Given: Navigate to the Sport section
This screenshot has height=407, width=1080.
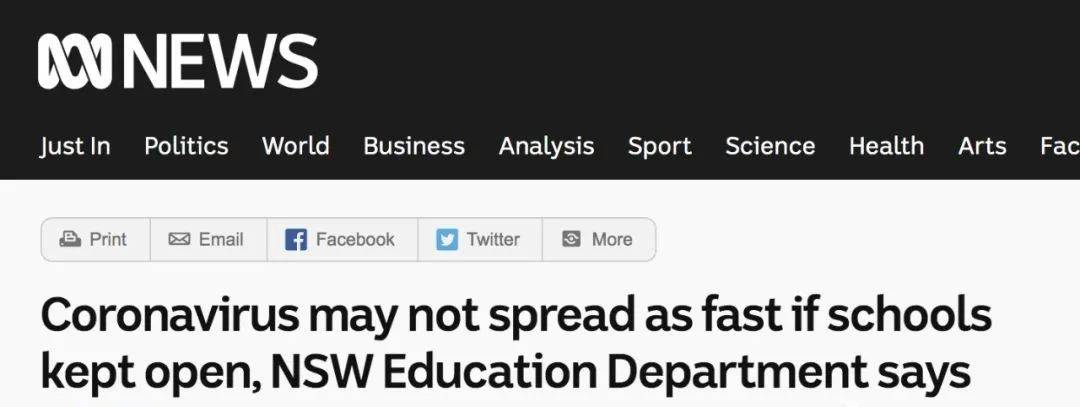Looking at the screenshot, I should click(659, 146).
